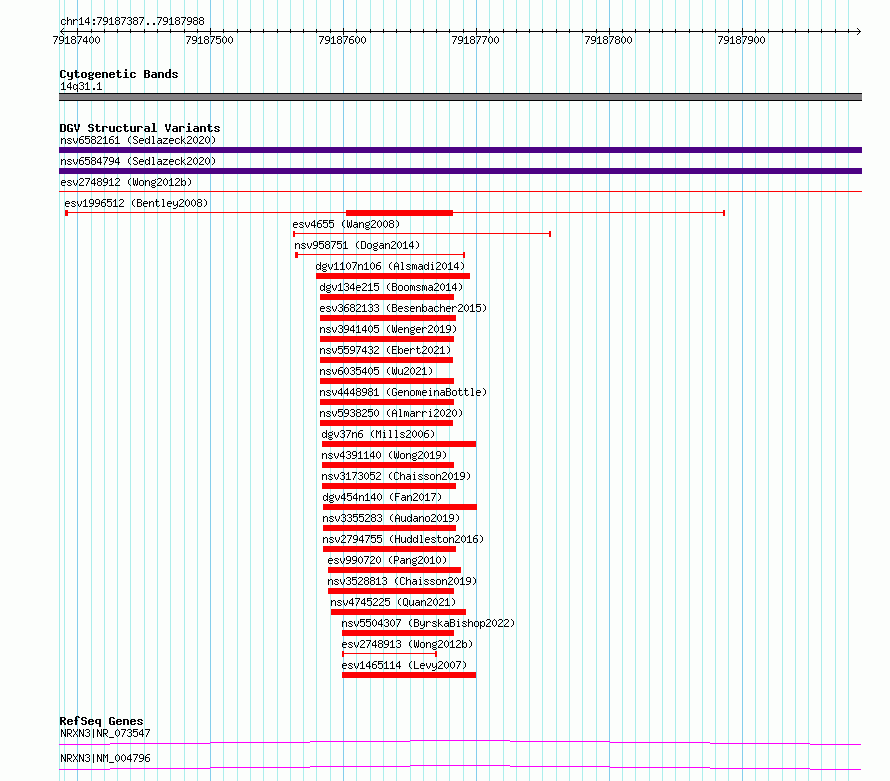Open nsv3173052 (Chaisson2019) label
This screenshot has height=781, width=890.
pos(396,476)
